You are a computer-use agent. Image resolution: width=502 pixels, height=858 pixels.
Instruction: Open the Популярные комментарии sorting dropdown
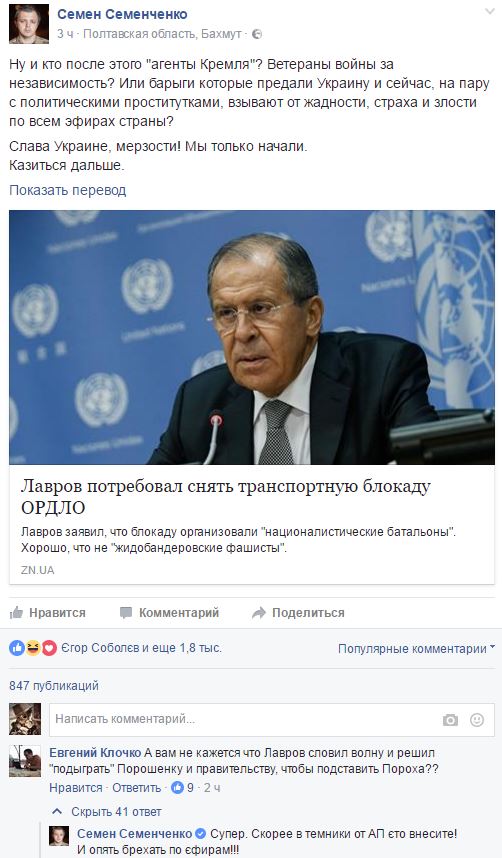tap(416, 648)
